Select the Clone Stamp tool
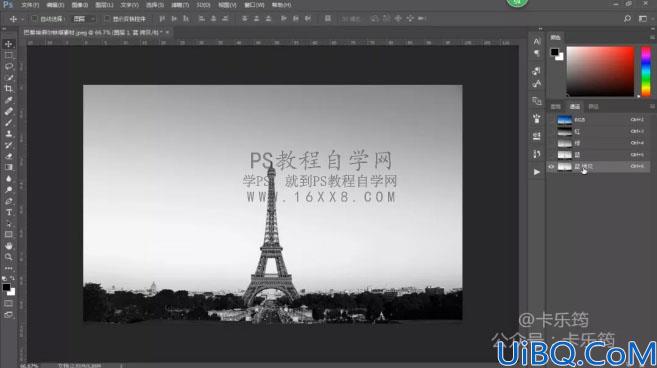This screenshot has width=657, height=368. click(8, 134)
